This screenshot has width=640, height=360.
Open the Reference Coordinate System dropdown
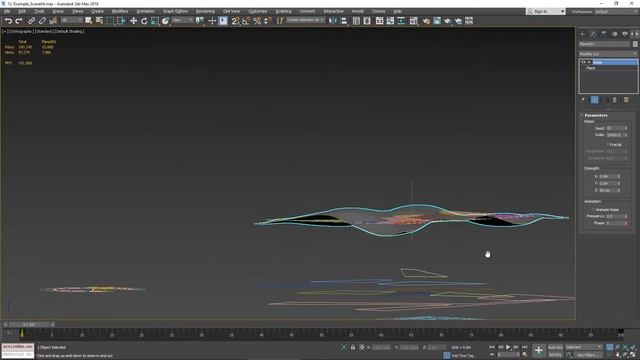click(182, 20)
